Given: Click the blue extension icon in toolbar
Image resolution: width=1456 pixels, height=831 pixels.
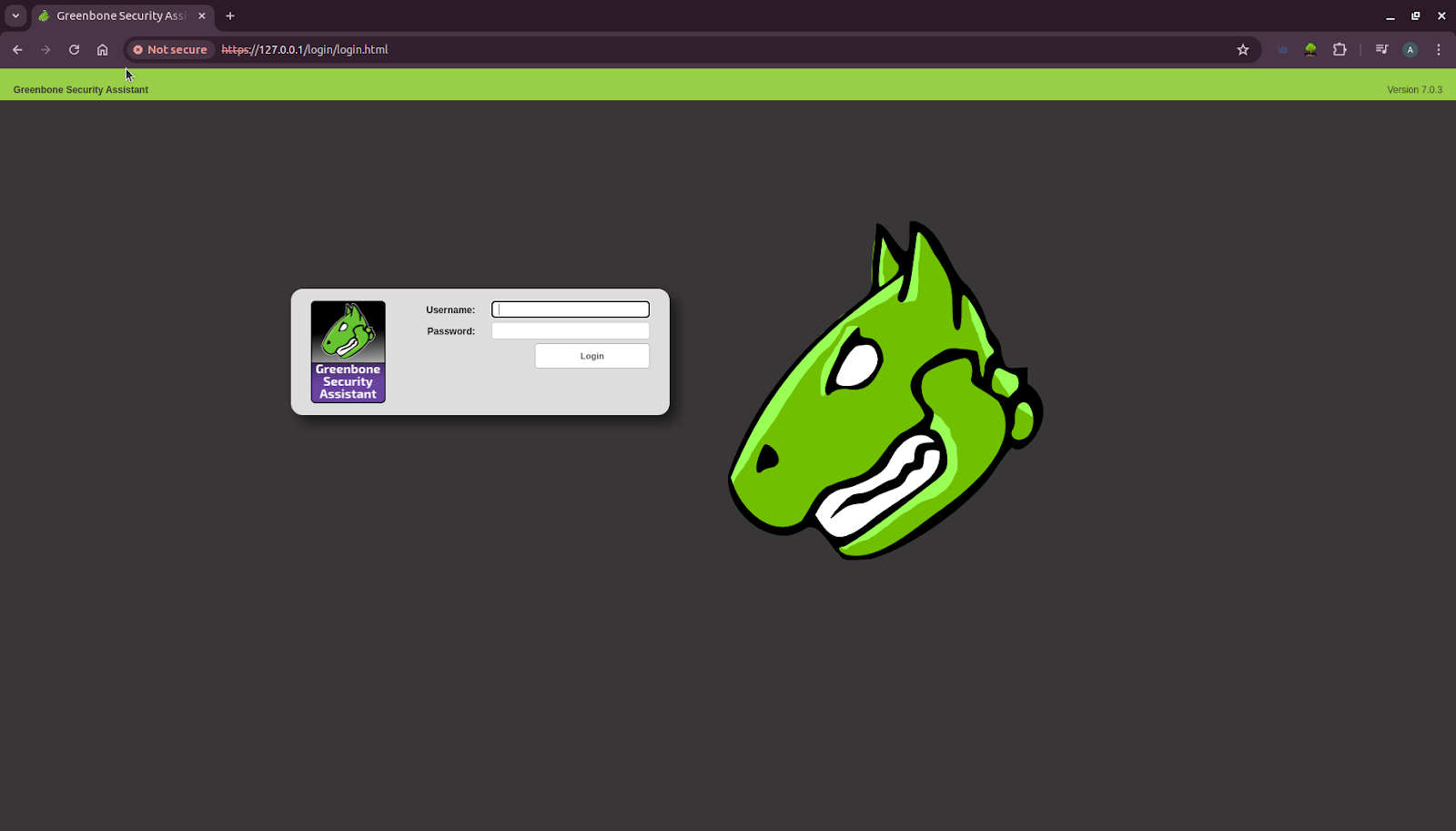Looking at the screenshot, I should coord(1283,50).
